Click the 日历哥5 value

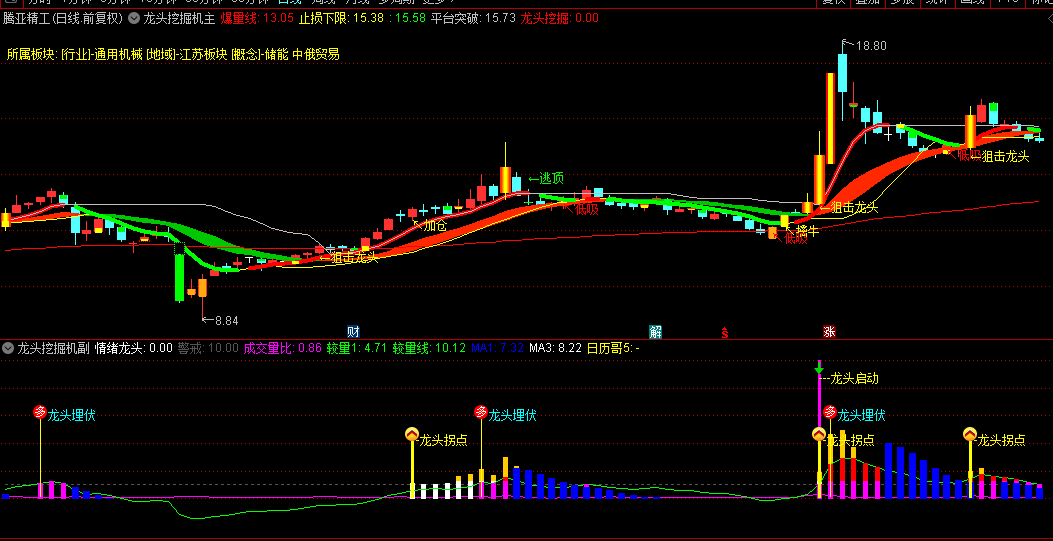point(613,348)
